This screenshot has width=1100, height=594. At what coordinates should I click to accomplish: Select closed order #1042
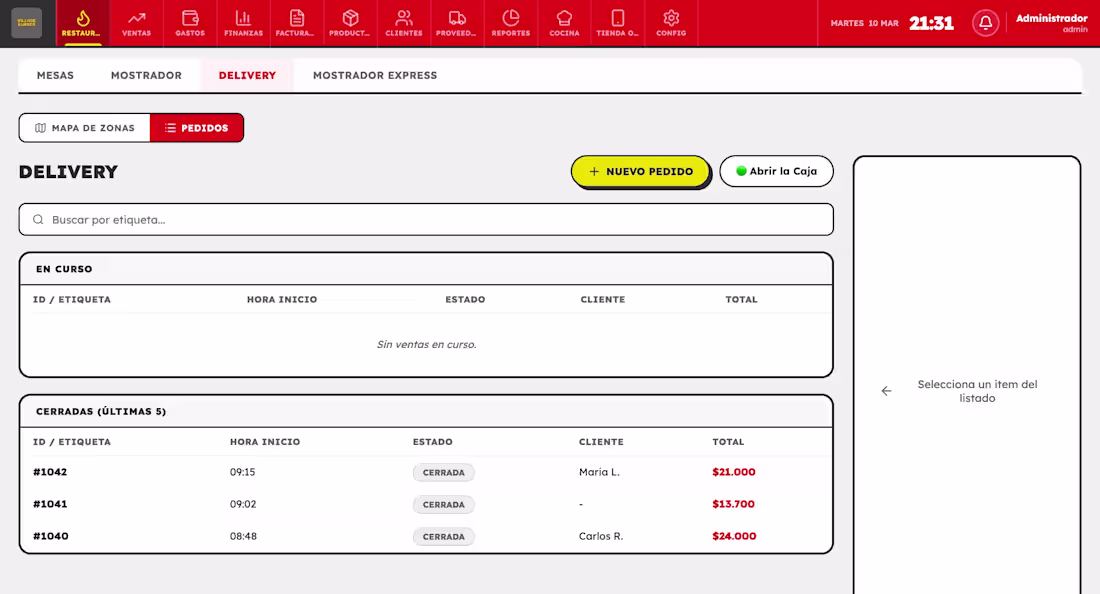426,472
